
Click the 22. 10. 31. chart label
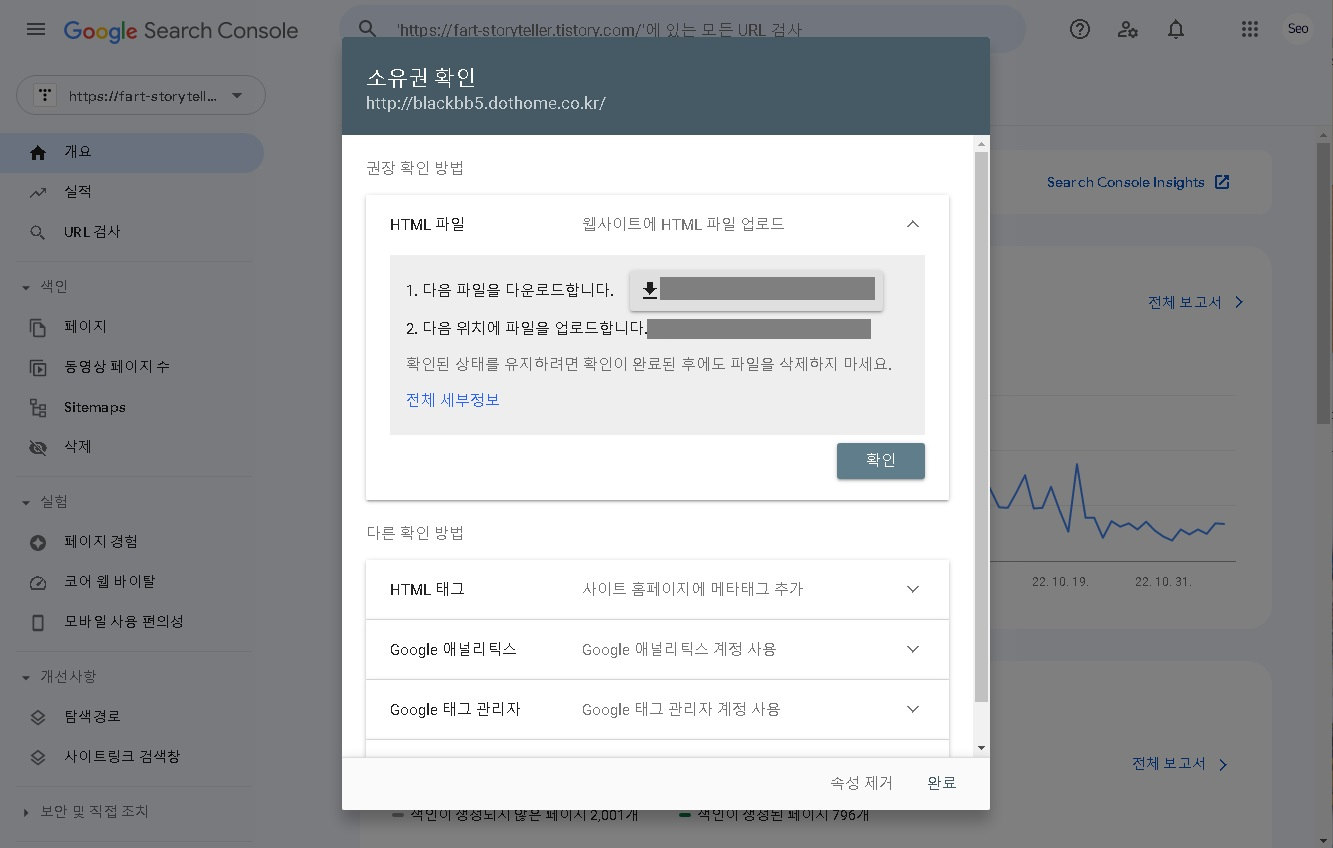pyautogui.click(x=1163, y=582)
